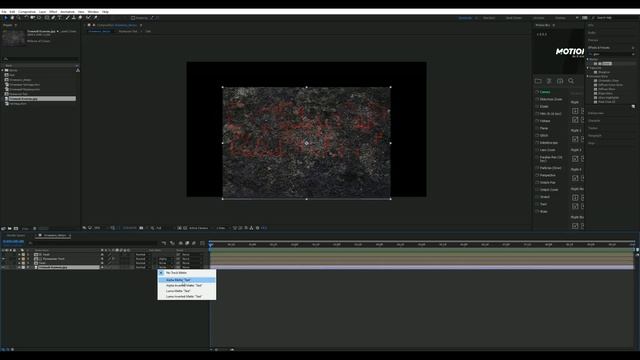
Task: Open the Effects & Presets panel header
Action: pyautogui.click(x=599, y=48)
